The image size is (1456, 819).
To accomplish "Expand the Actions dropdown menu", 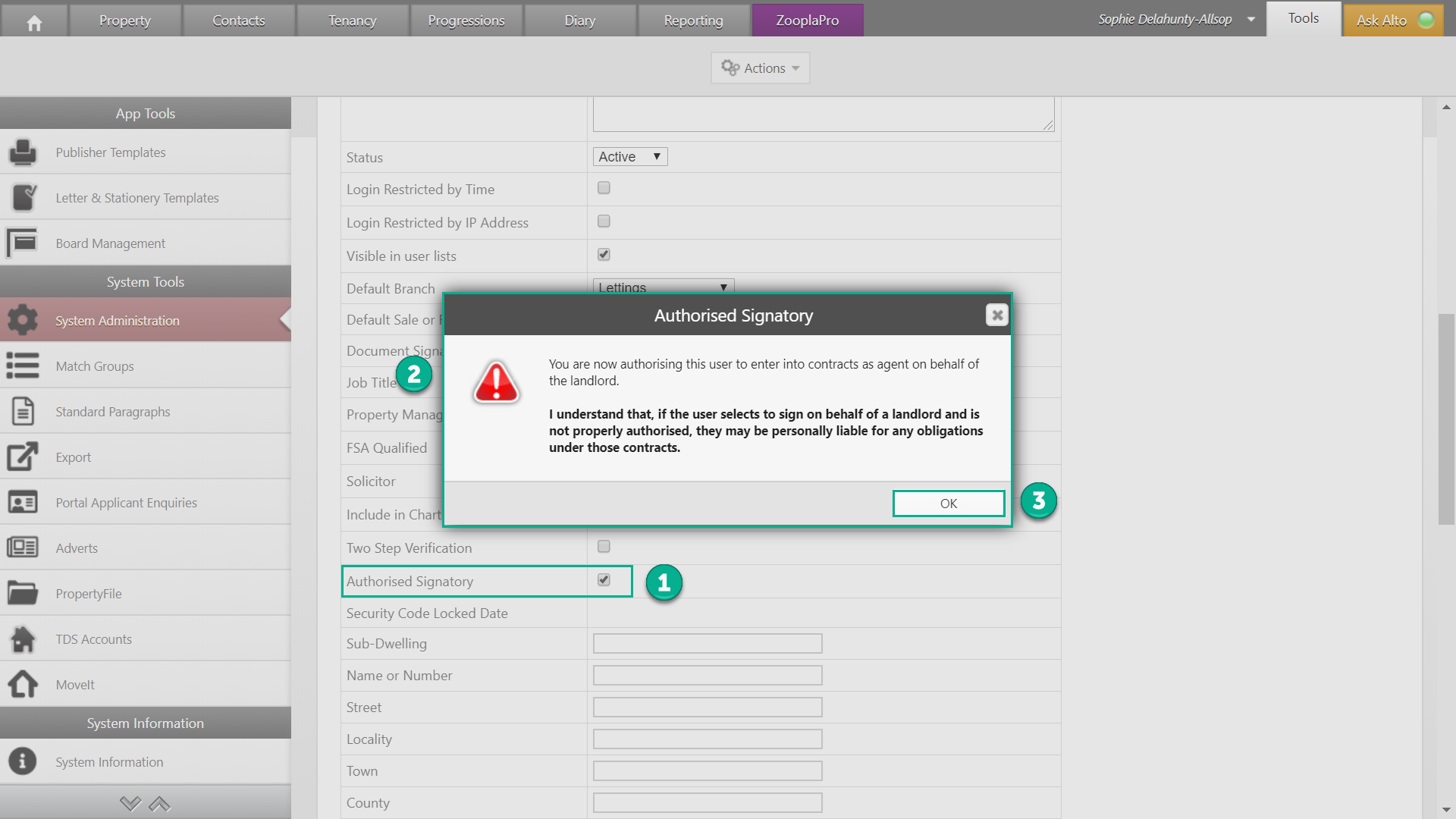I will coord(760,68).
